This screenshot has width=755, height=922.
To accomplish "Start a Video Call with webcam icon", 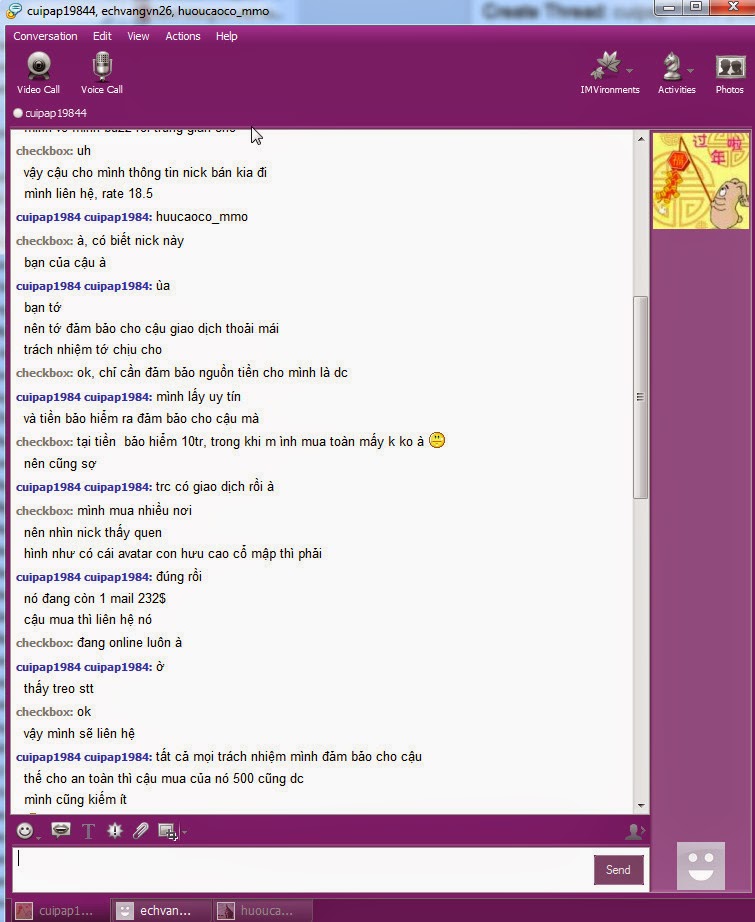I will (38, 73).
